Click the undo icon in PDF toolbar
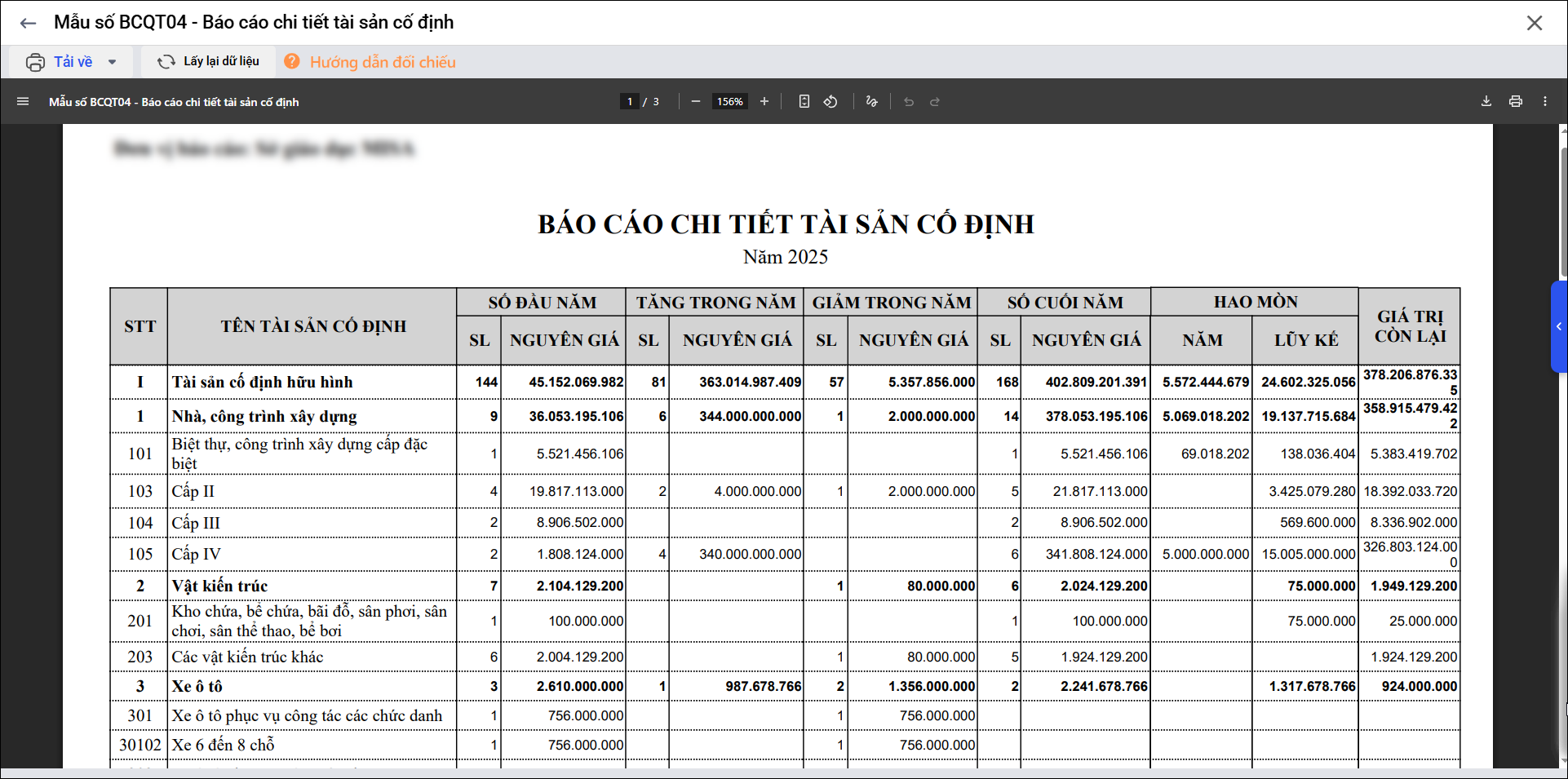The image size is (1568, 779). click(909, 101)
